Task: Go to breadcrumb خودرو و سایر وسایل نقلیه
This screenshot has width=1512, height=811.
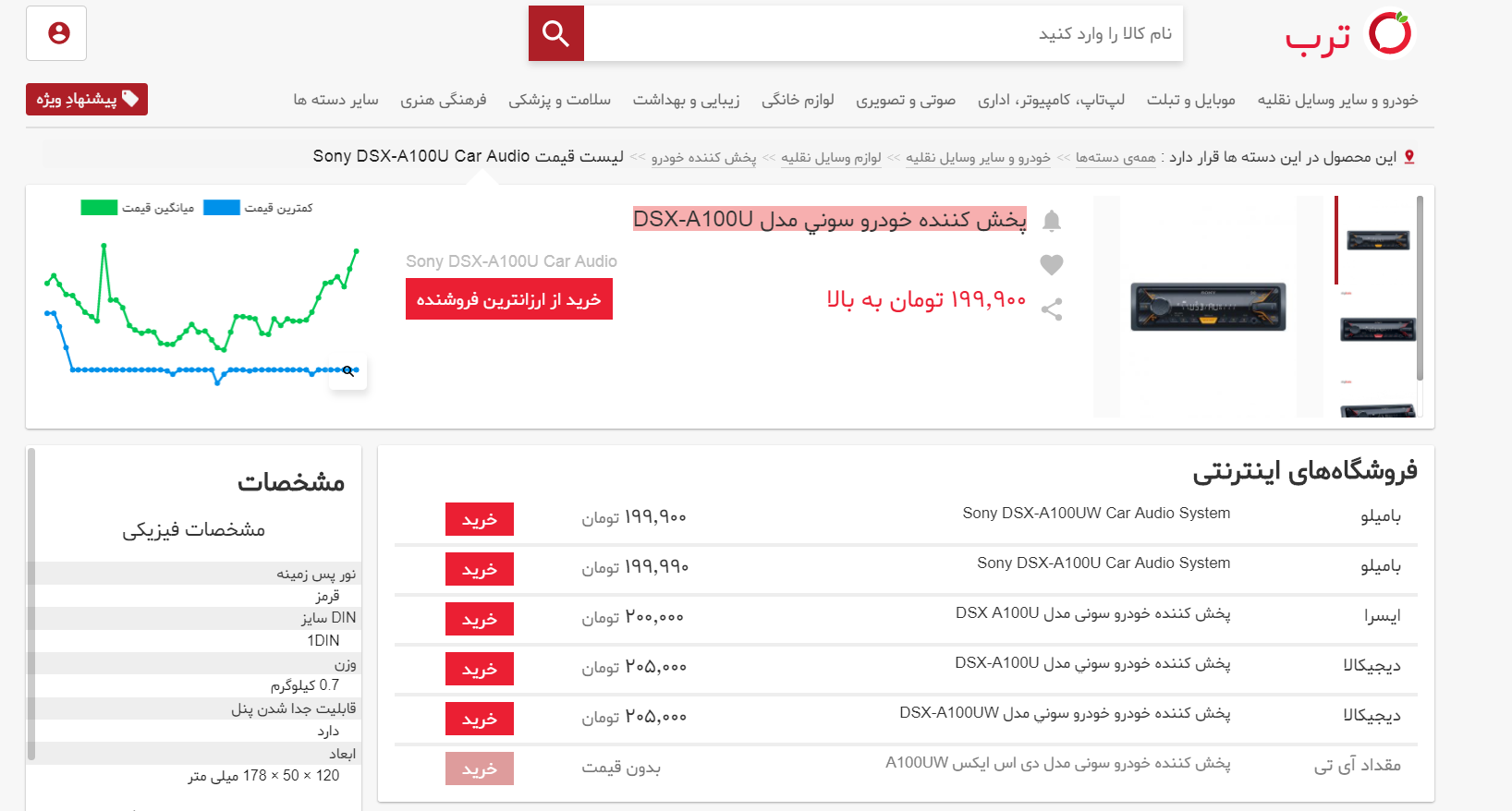Action: [978, 158]
